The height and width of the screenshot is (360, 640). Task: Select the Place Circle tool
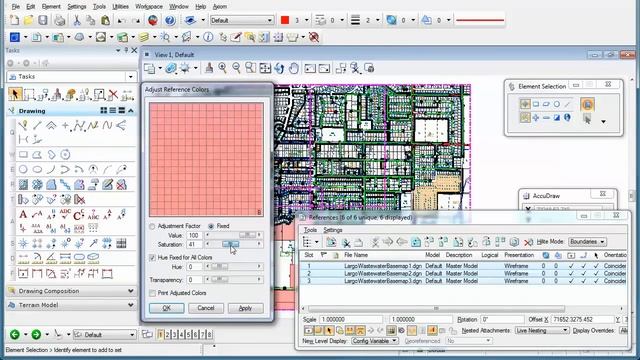[23, 169]
